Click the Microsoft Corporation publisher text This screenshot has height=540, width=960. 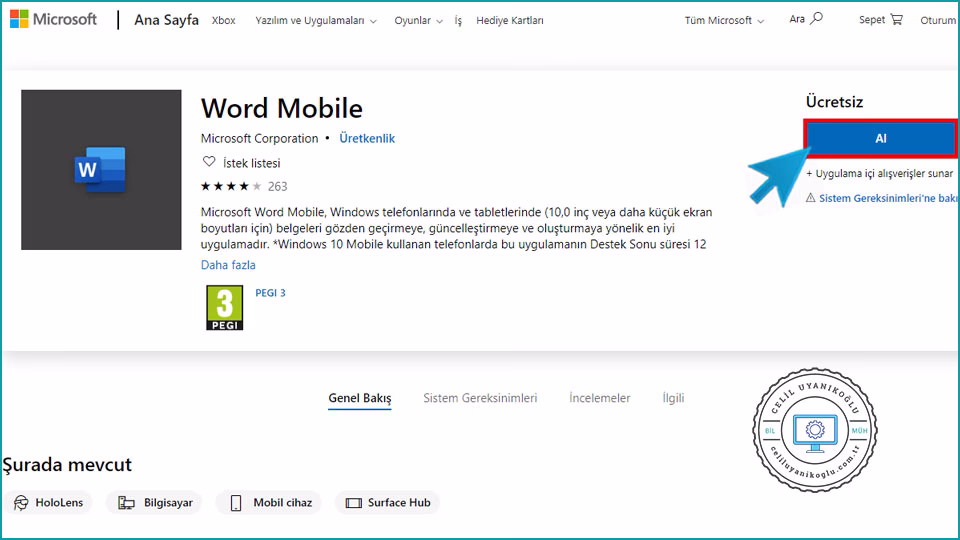click(x=260, y=138)
